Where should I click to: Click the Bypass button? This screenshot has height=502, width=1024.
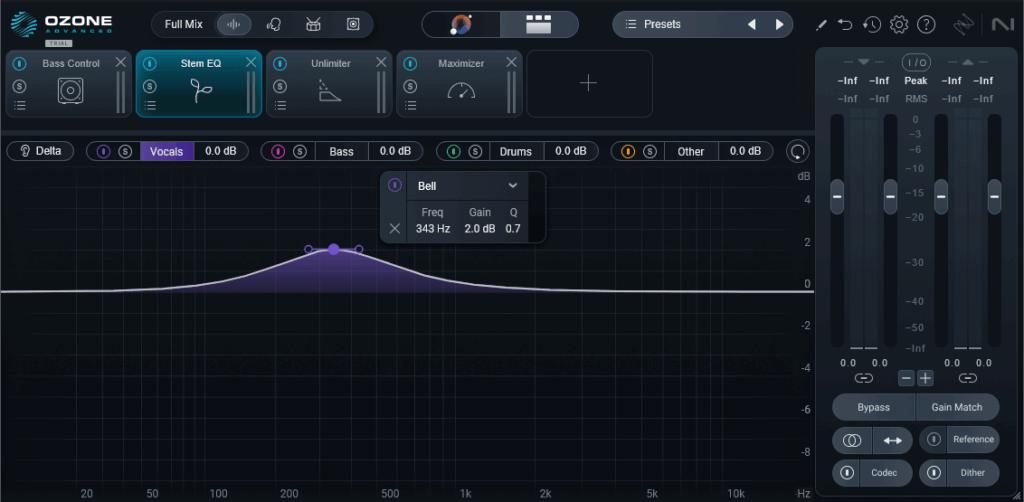pos(874,407)
